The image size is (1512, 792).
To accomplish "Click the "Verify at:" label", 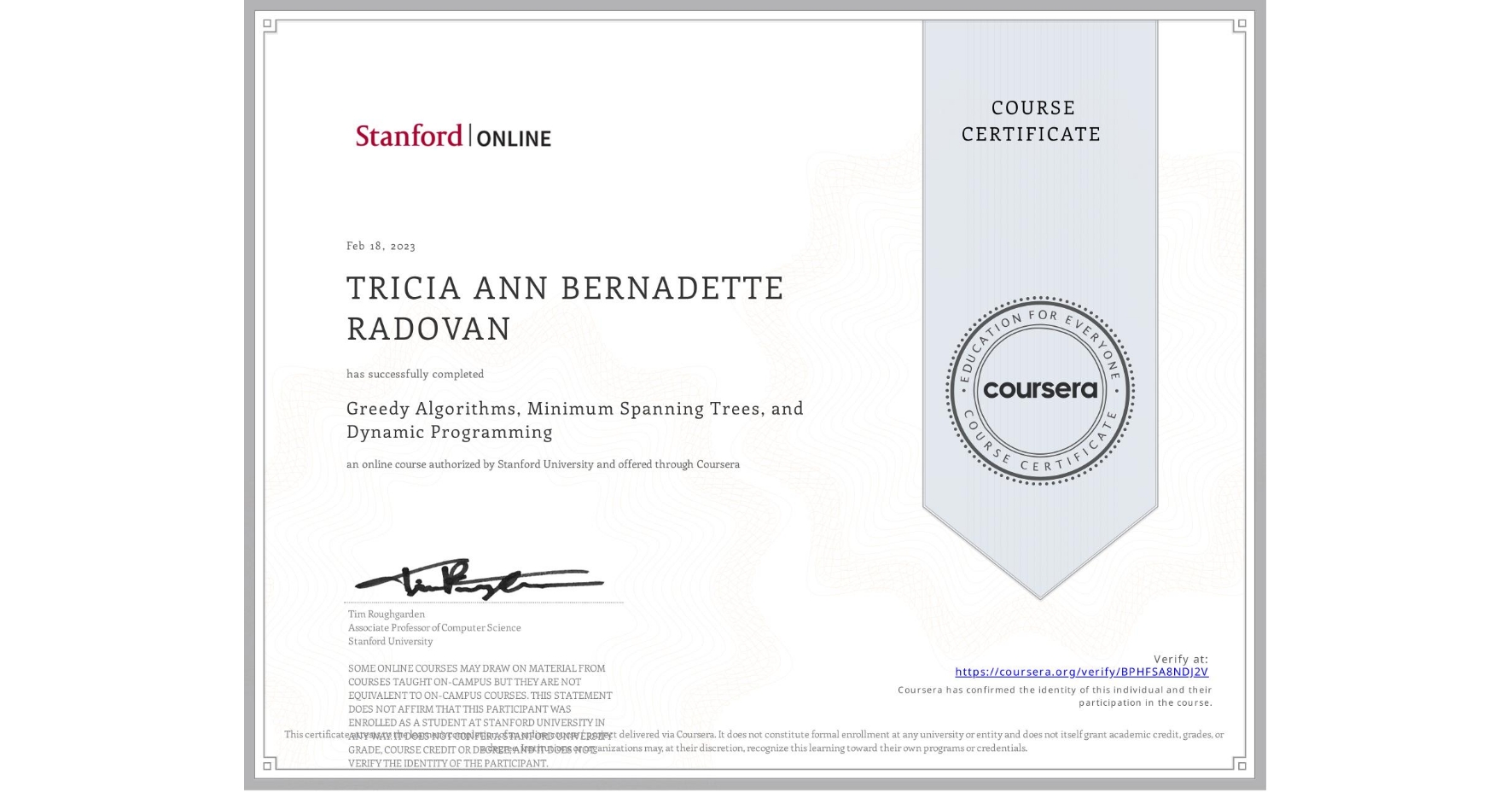I will coord(1181,659).
